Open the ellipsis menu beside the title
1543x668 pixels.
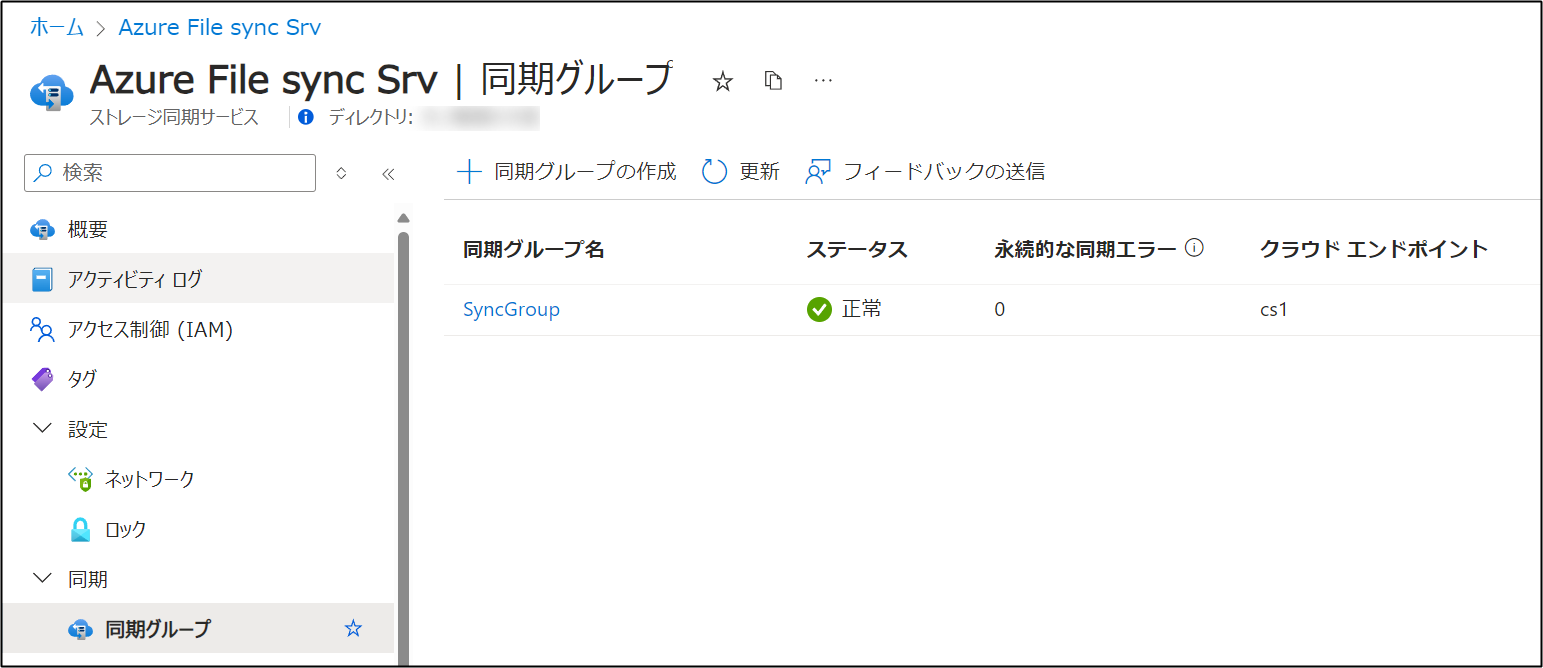tap(822, 81)
